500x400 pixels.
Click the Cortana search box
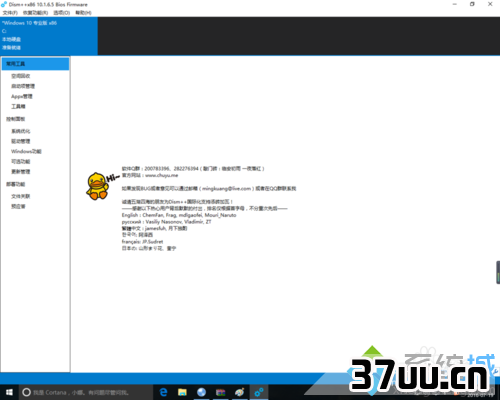(86, 392)
